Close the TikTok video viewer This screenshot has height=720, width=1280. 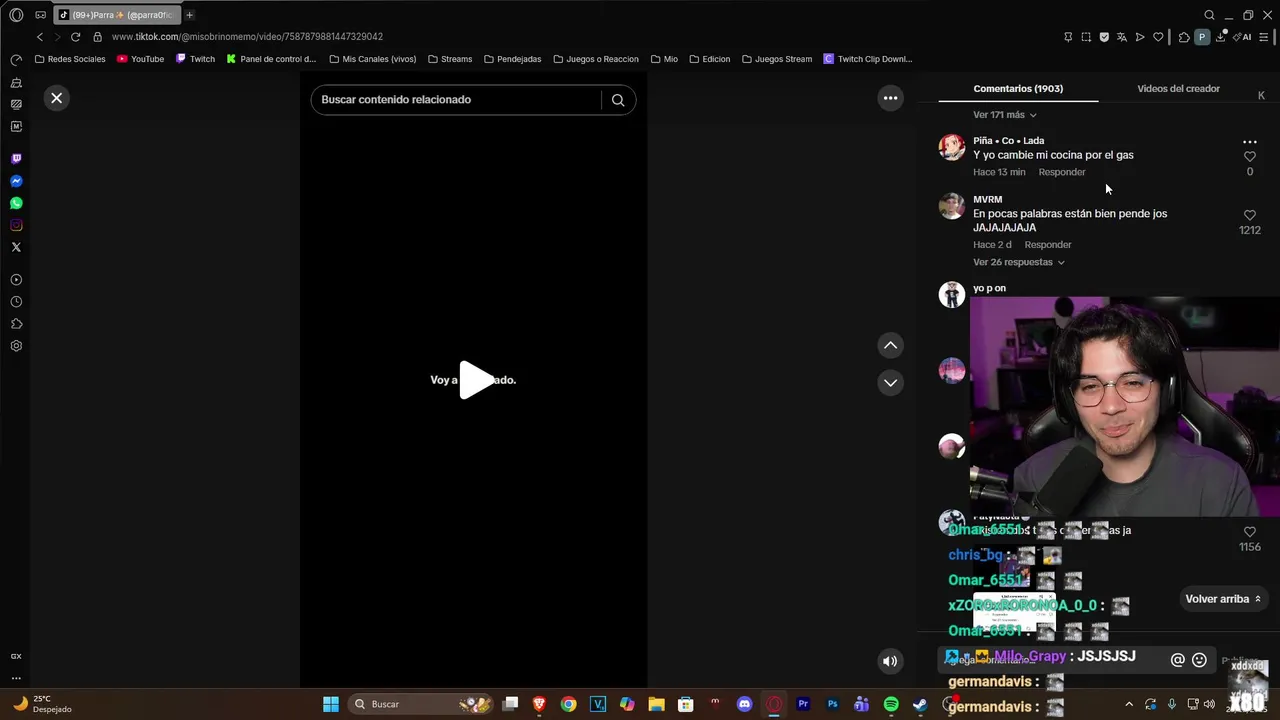(57, 98)
